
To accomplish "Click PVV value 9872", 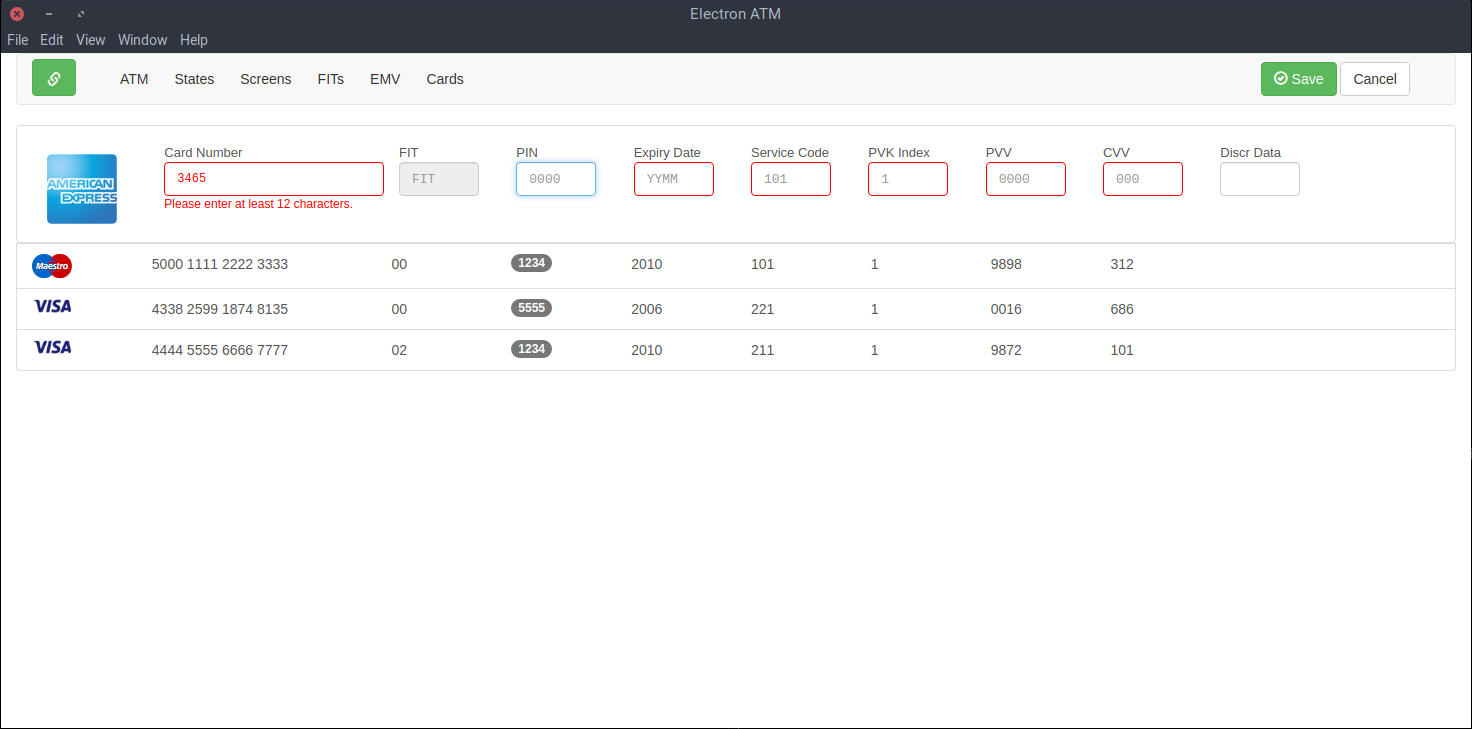I will point(1006,351).
